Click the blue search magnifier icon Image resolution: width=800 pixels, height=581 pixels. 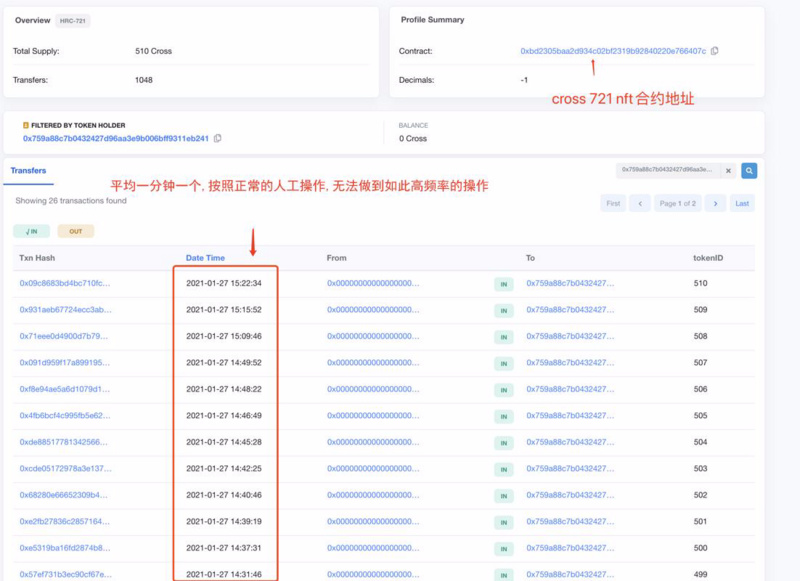[749, 170]
